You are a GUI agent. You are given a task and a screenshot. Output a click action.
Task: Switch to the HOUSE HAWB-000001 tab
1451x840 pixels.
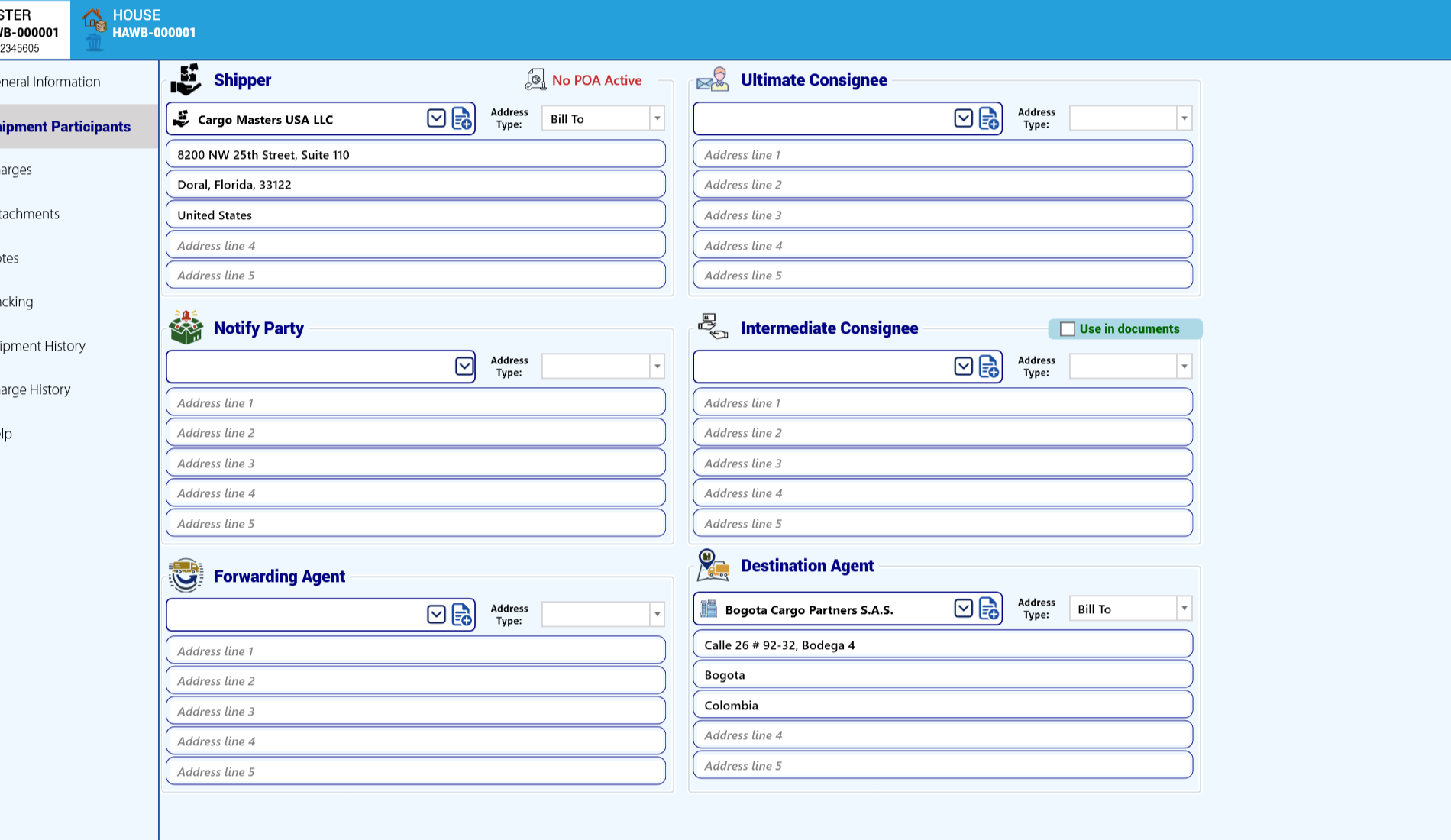click(x=154, y=24)
